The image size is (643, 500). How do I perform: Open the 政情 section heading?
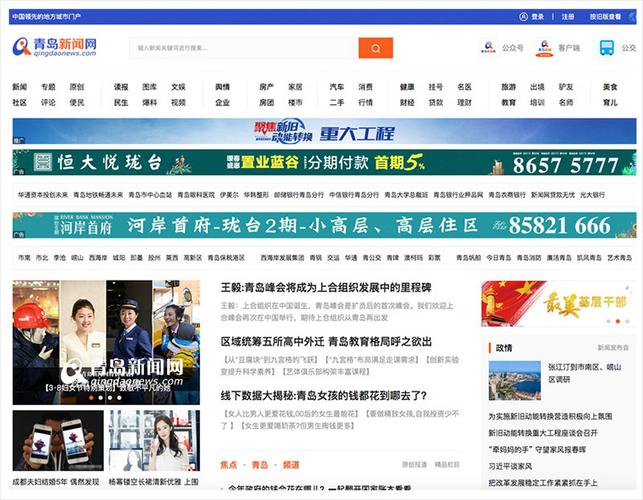pos(504,348)
